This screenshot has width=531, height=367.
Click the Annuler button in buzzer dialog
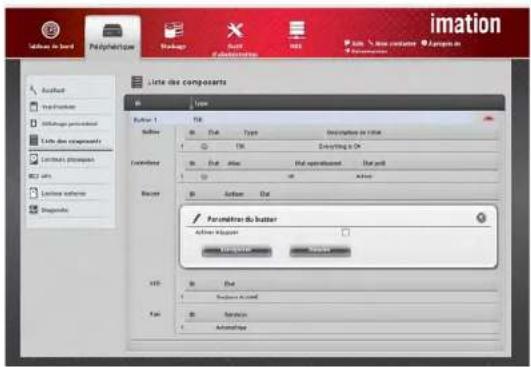320,251
